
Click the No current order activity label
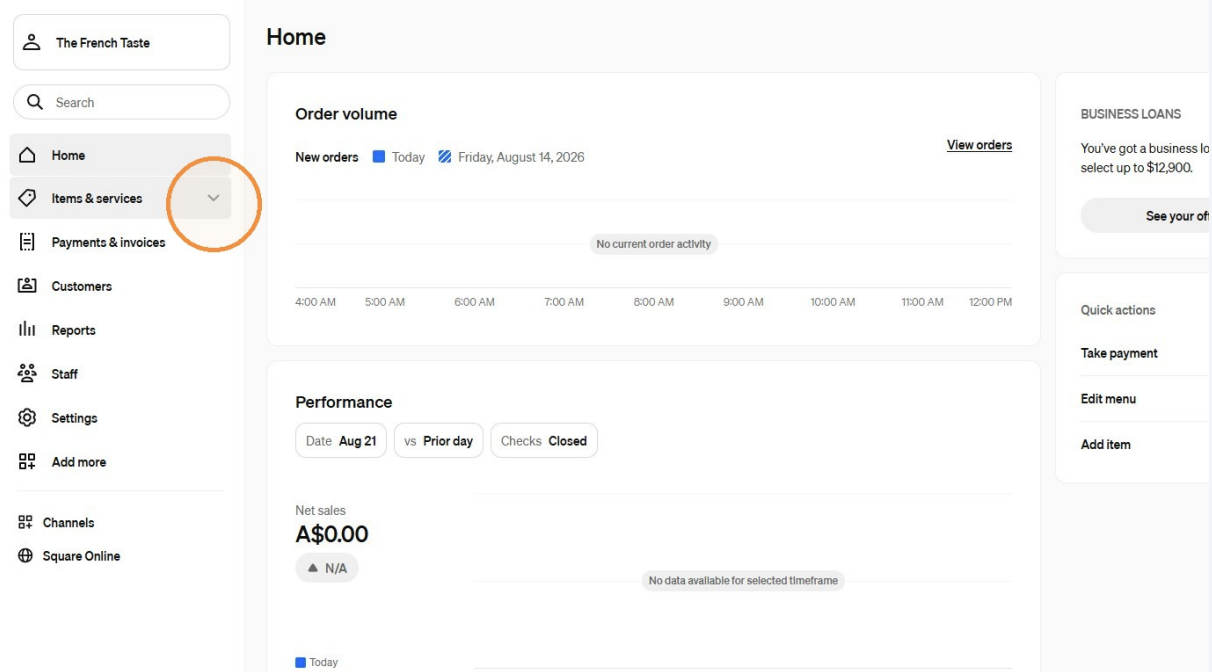coord(654,244)
